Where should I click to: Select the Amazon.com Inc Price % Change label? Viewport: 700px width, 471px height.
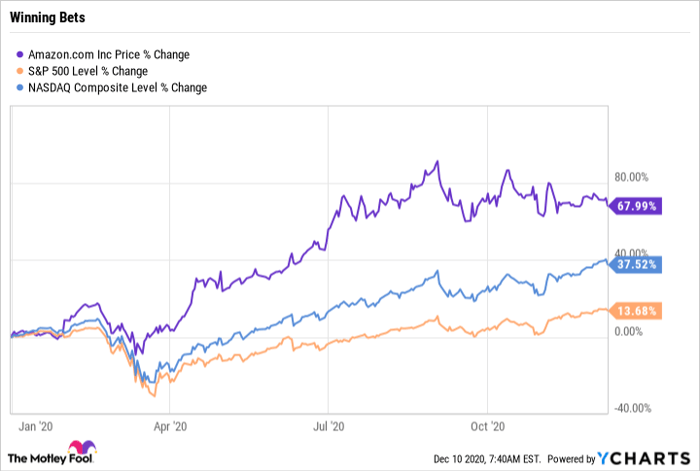click(x=110, y=54)
